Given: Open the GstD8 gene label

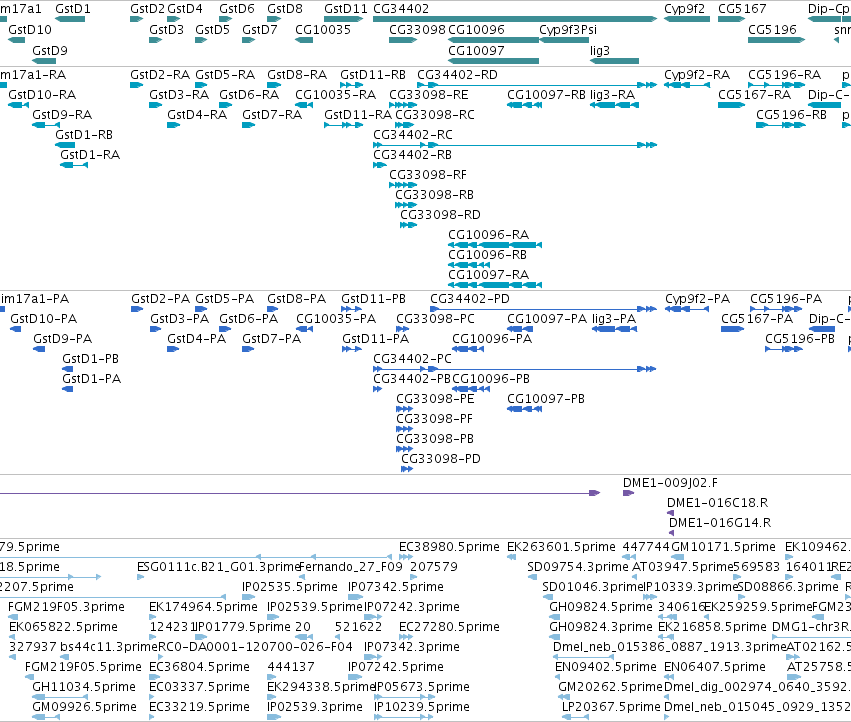Looking at the screenshot, I should [x=284, y=9].
